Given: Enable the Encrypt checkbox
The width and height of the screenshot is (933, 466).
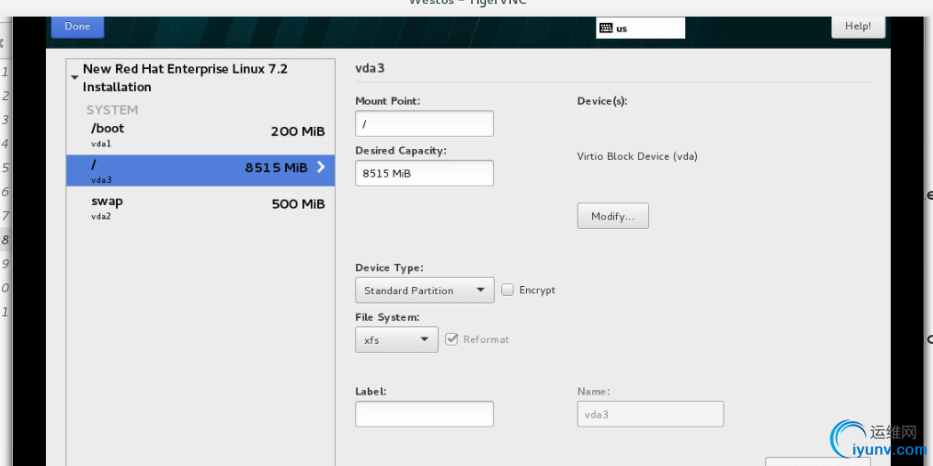Looking at the screenshot, I should (x=508, y=290).
